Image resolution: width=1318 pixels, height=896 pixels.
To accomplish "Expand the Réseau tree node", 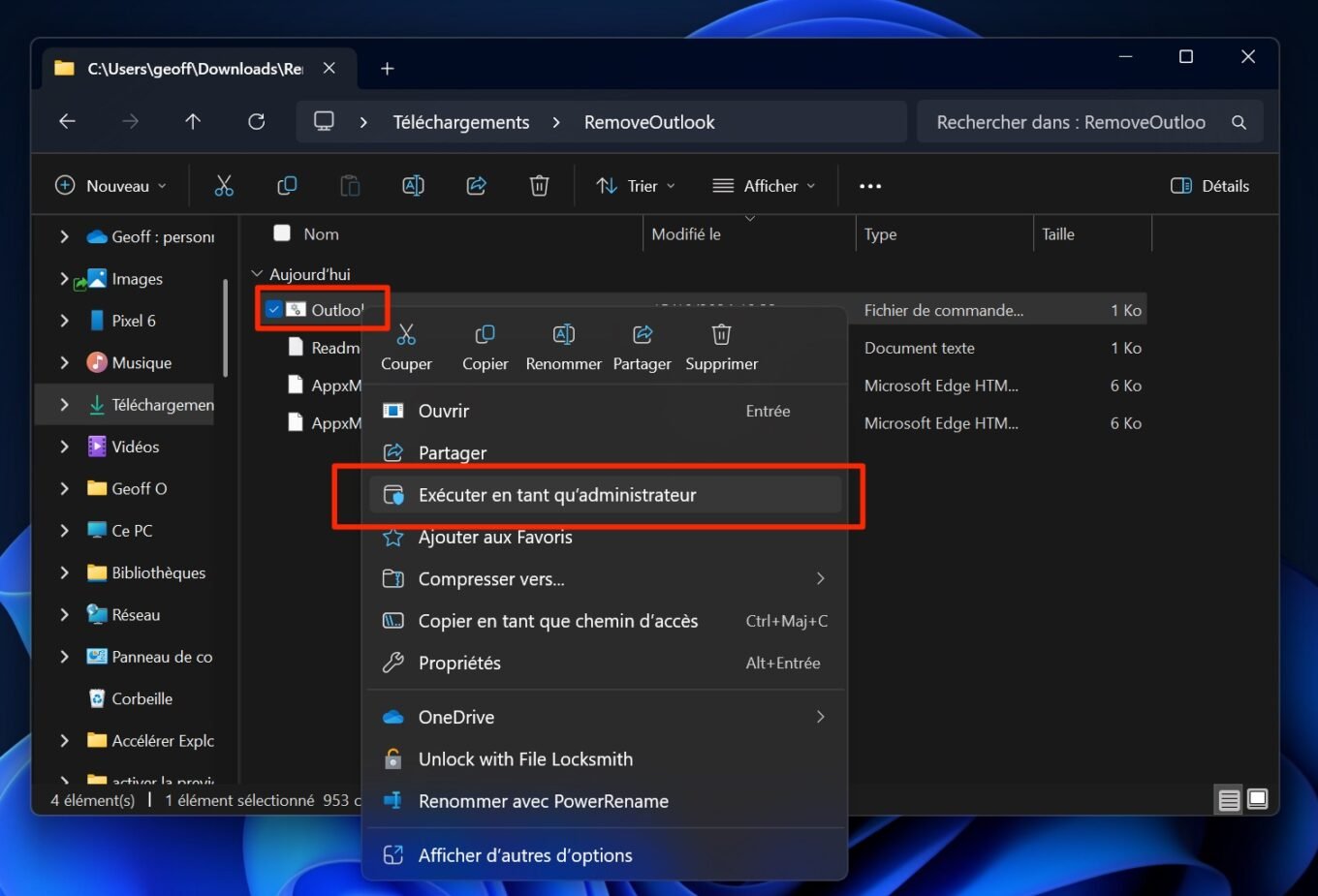I will (x=64, y=614).
